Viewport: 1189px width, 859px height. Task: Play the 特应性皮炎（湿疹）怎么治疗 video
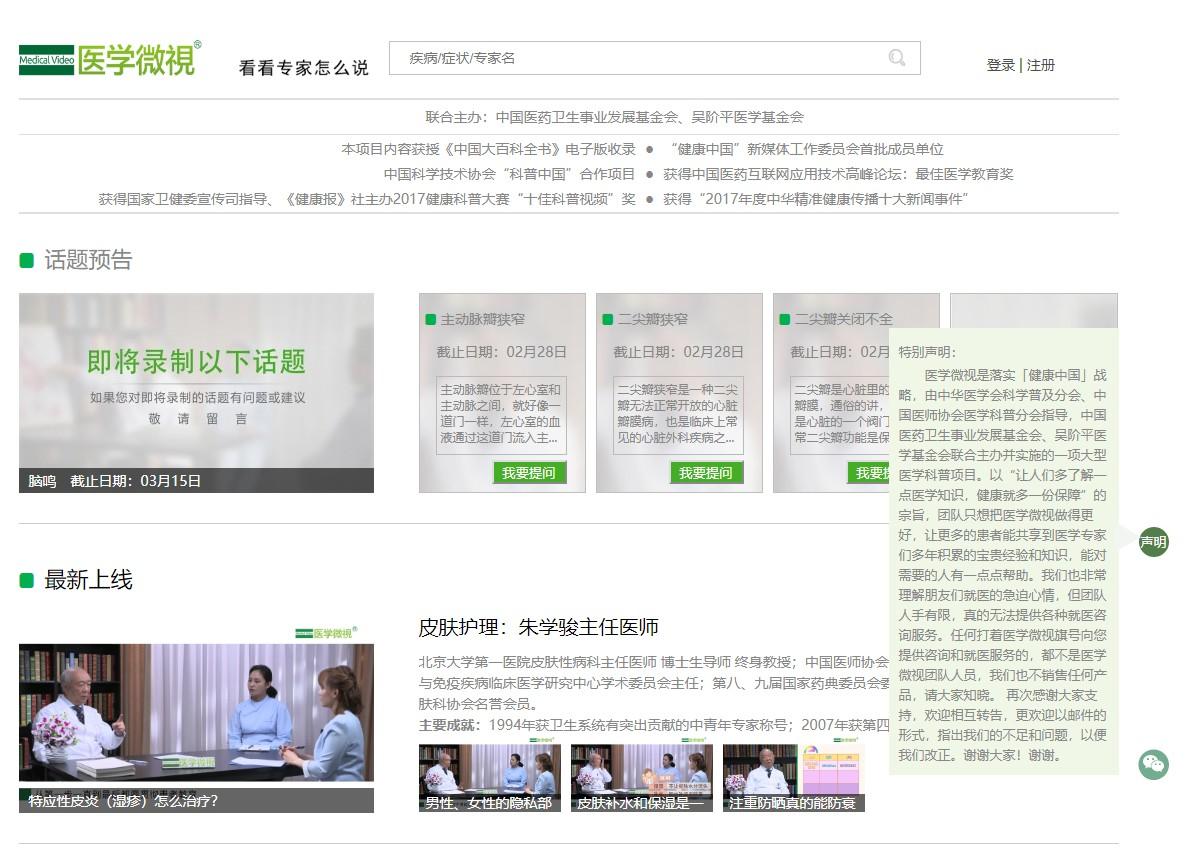[196, 715]
